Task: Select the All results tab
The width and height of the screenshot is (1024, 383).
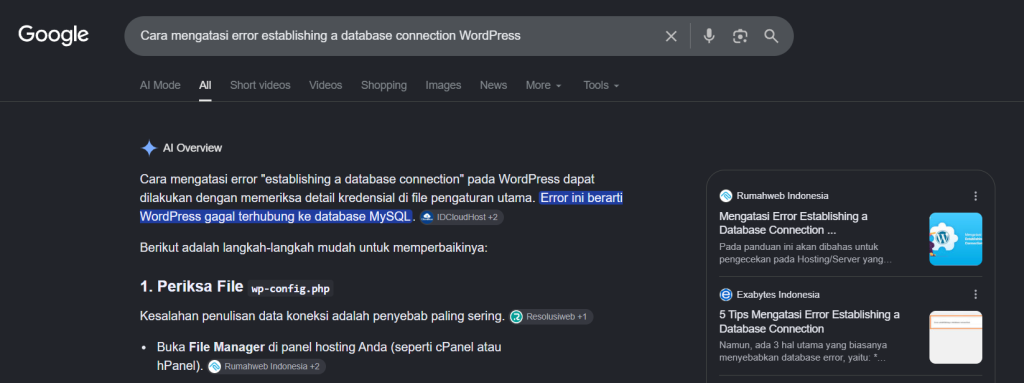Action: [205, 86]
